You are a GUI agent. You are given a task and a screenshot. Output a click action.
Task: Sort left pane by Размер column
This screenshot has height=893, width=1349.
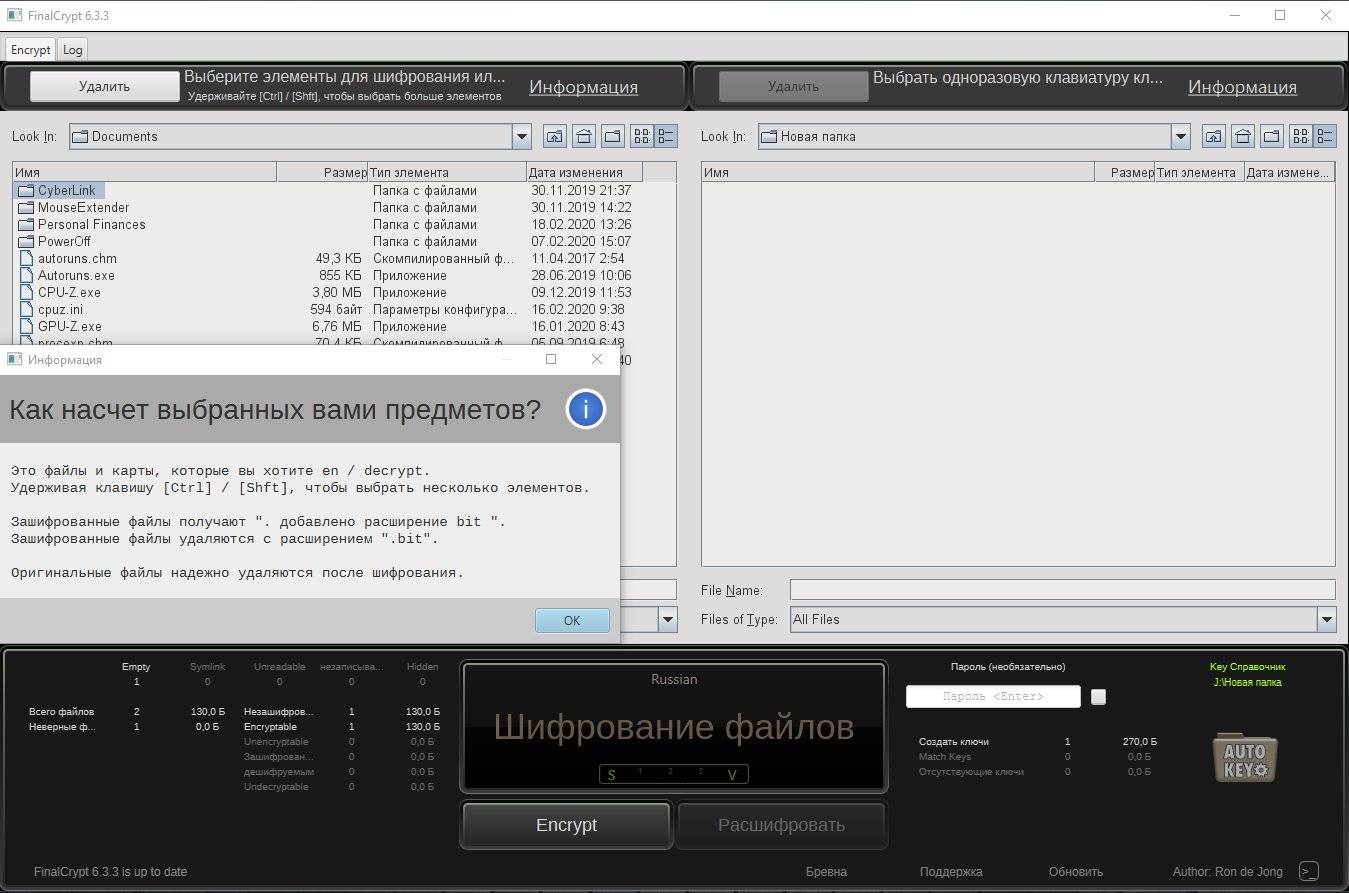[x=322, y=172]
